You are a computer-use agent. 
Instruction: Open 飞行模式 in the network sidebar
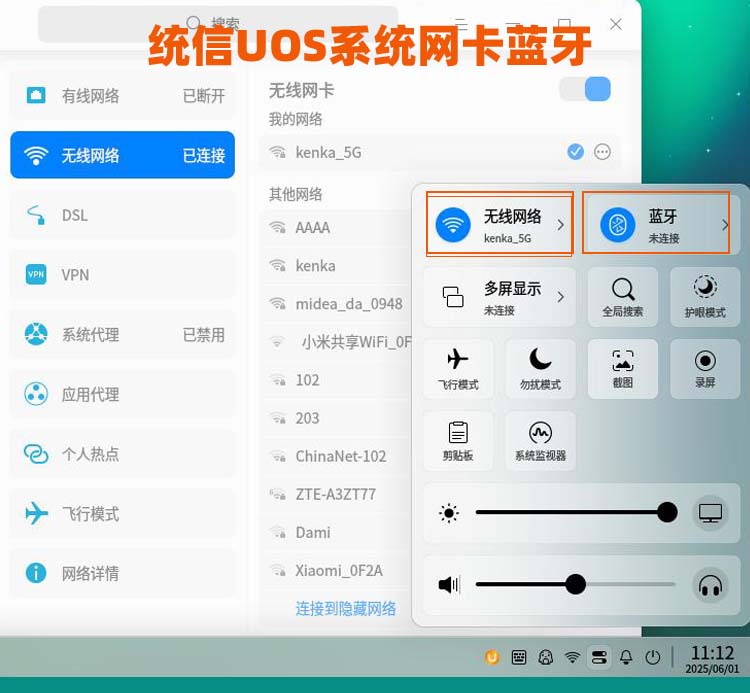coord(122,514)
